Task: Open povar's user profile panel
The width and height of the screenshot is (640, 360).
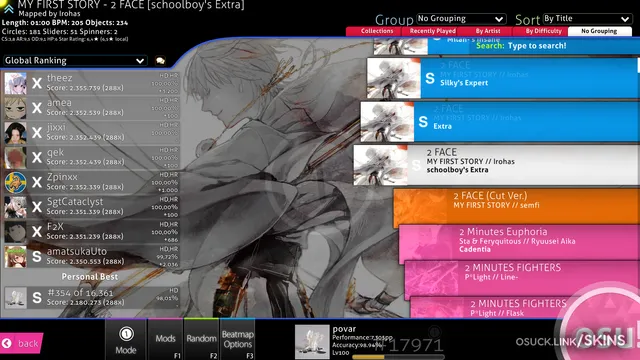Action: pos(369,341)
